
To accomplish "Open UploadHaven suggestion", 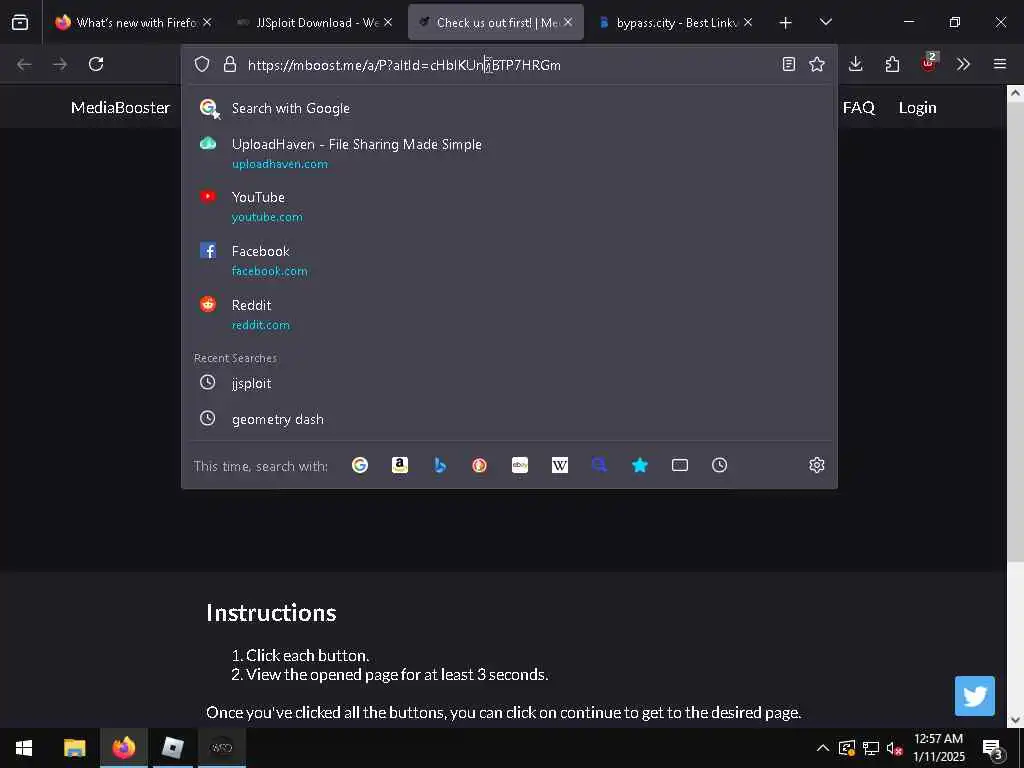I will [509, 153].
